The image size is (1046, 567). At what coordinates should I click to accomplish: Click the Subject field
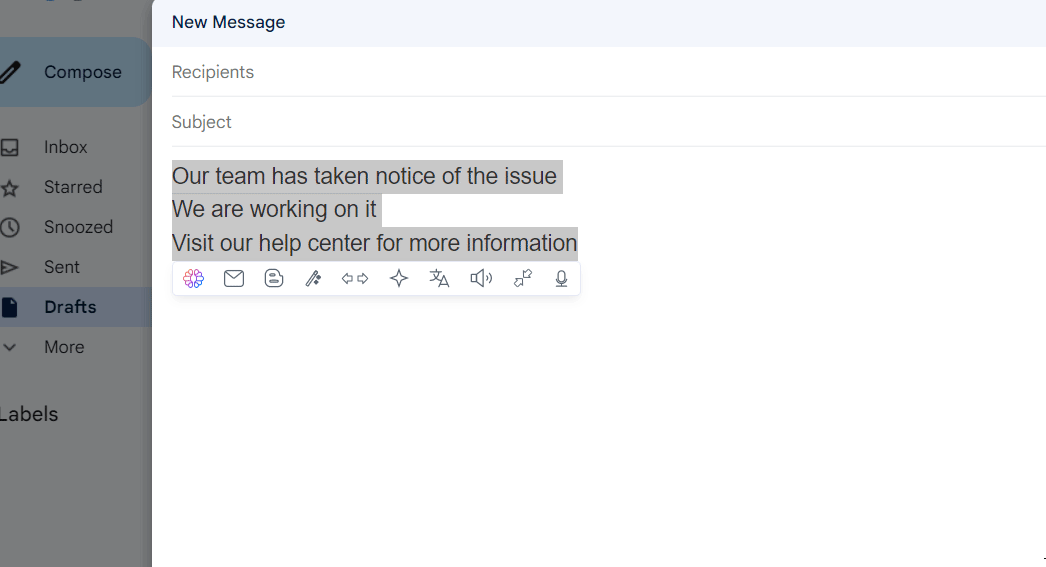pyautogui.click(x=600, y=122)
